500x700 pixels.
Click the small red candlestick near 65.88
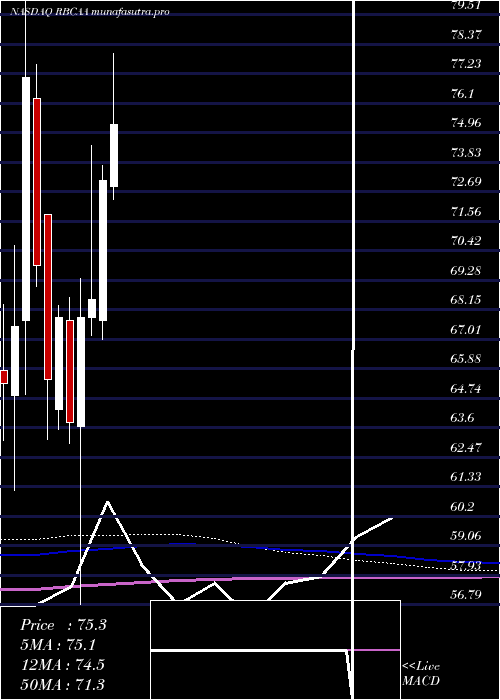tap(4, 377)
